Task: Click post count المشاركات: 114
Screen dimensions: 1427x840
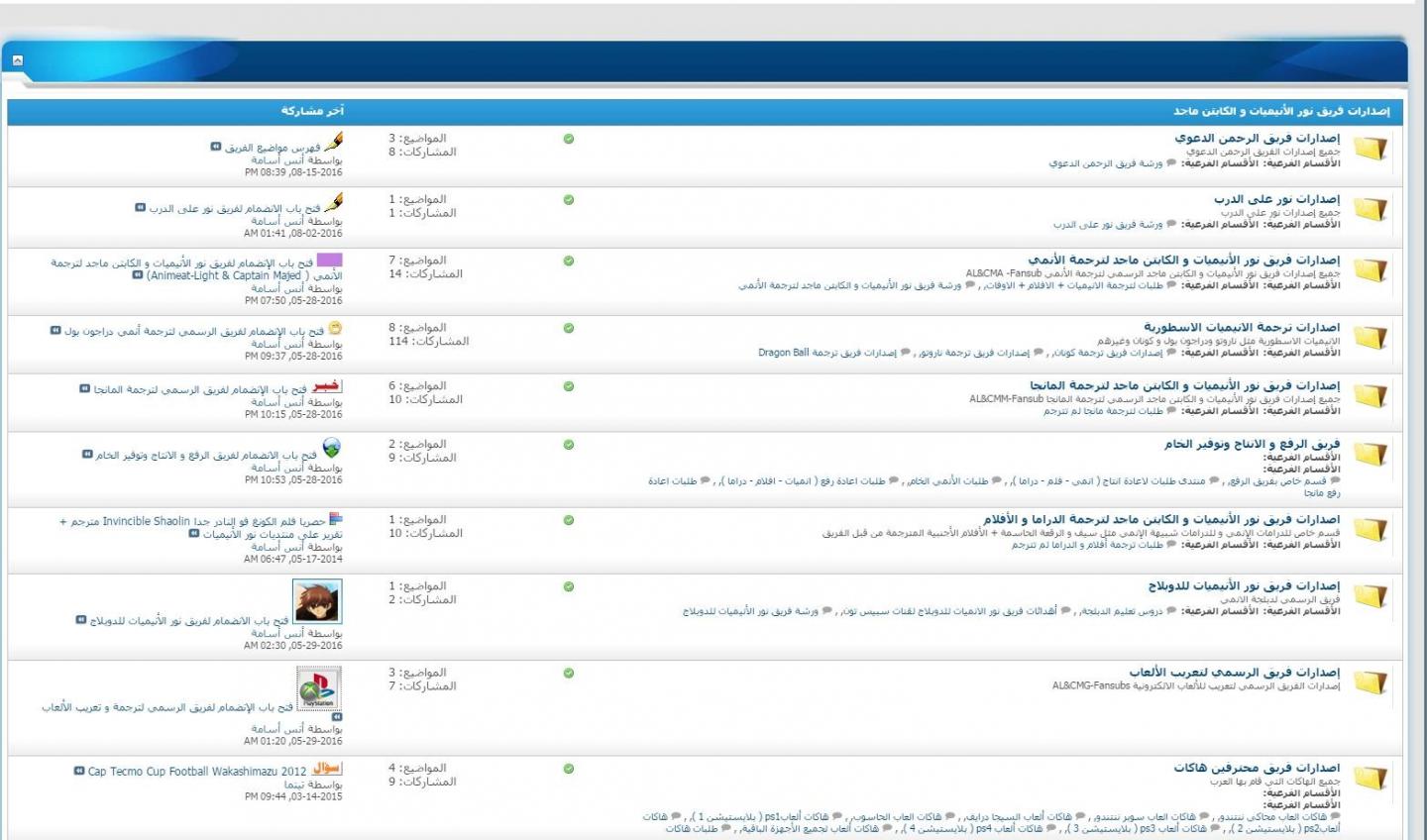Action: tap(429, 342)
